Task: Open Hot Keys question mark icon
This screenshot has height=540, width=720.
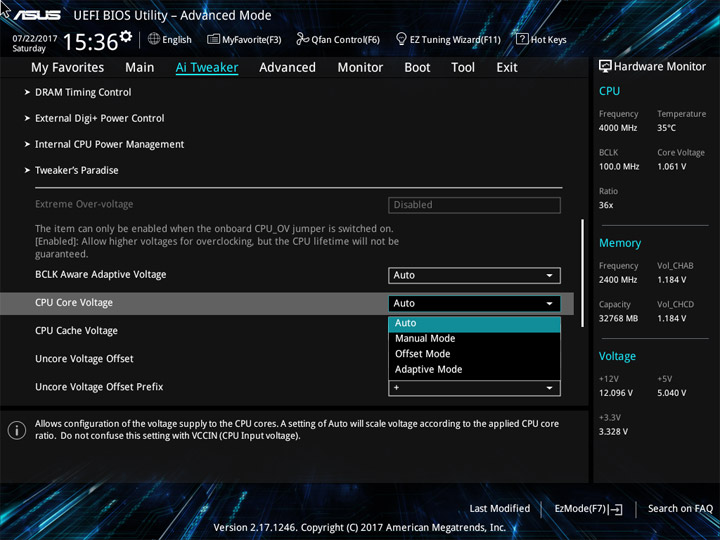Action: tap(522, 39)
